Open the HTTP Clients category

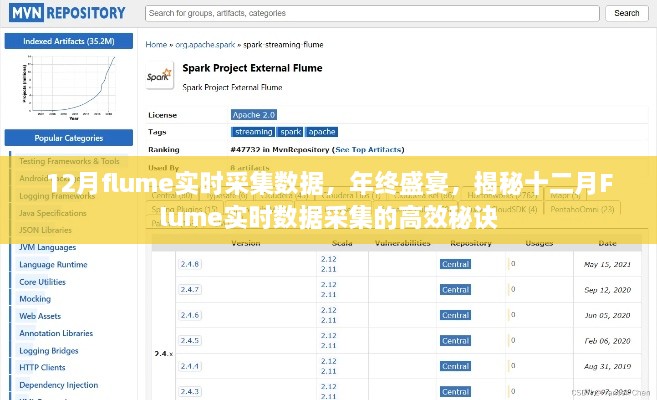coord(42,367)
